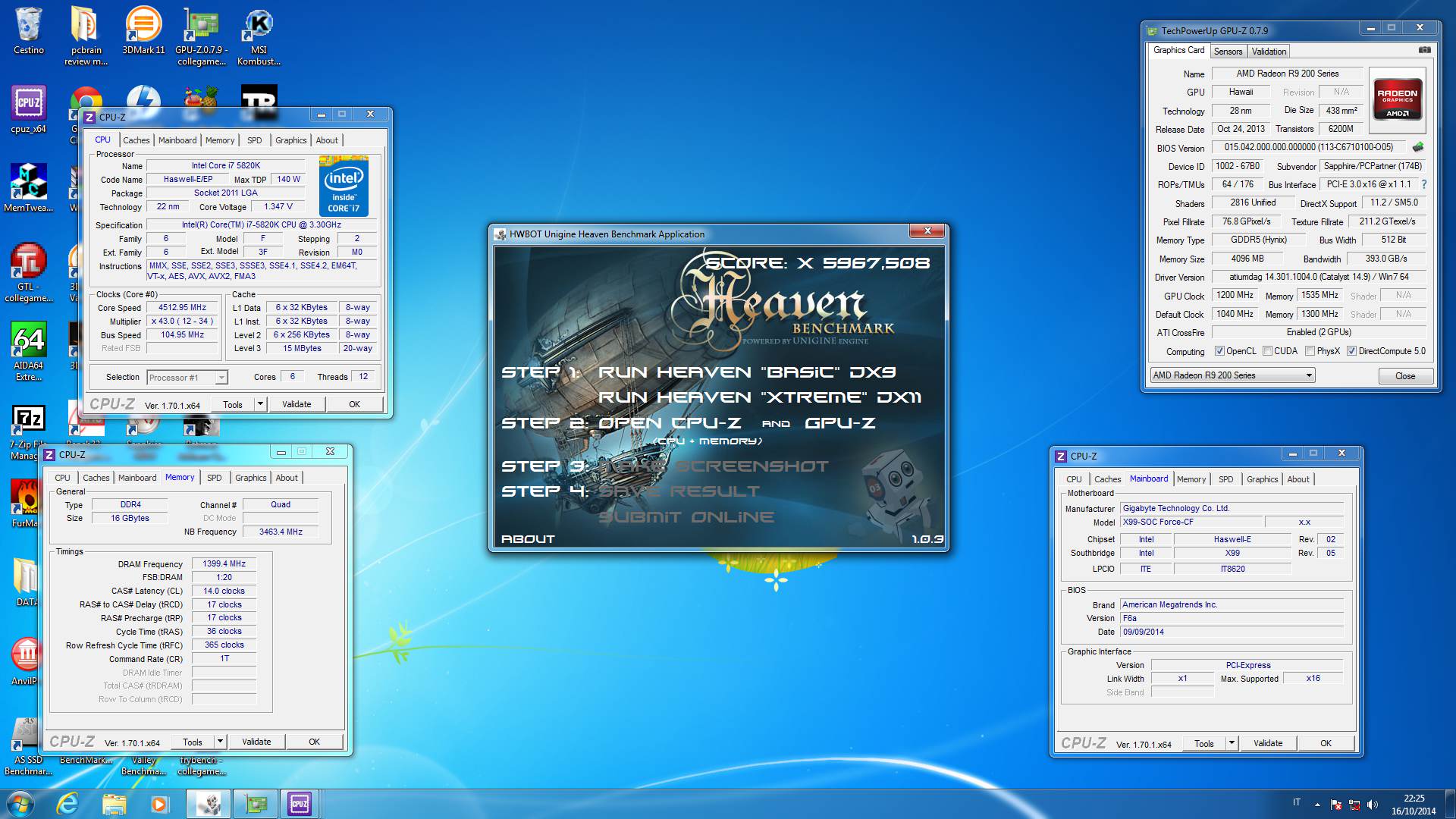Click SUBMIT ONLINE in HWBOT Heaven
The image size is (1456, 819).
pos(686,517)
